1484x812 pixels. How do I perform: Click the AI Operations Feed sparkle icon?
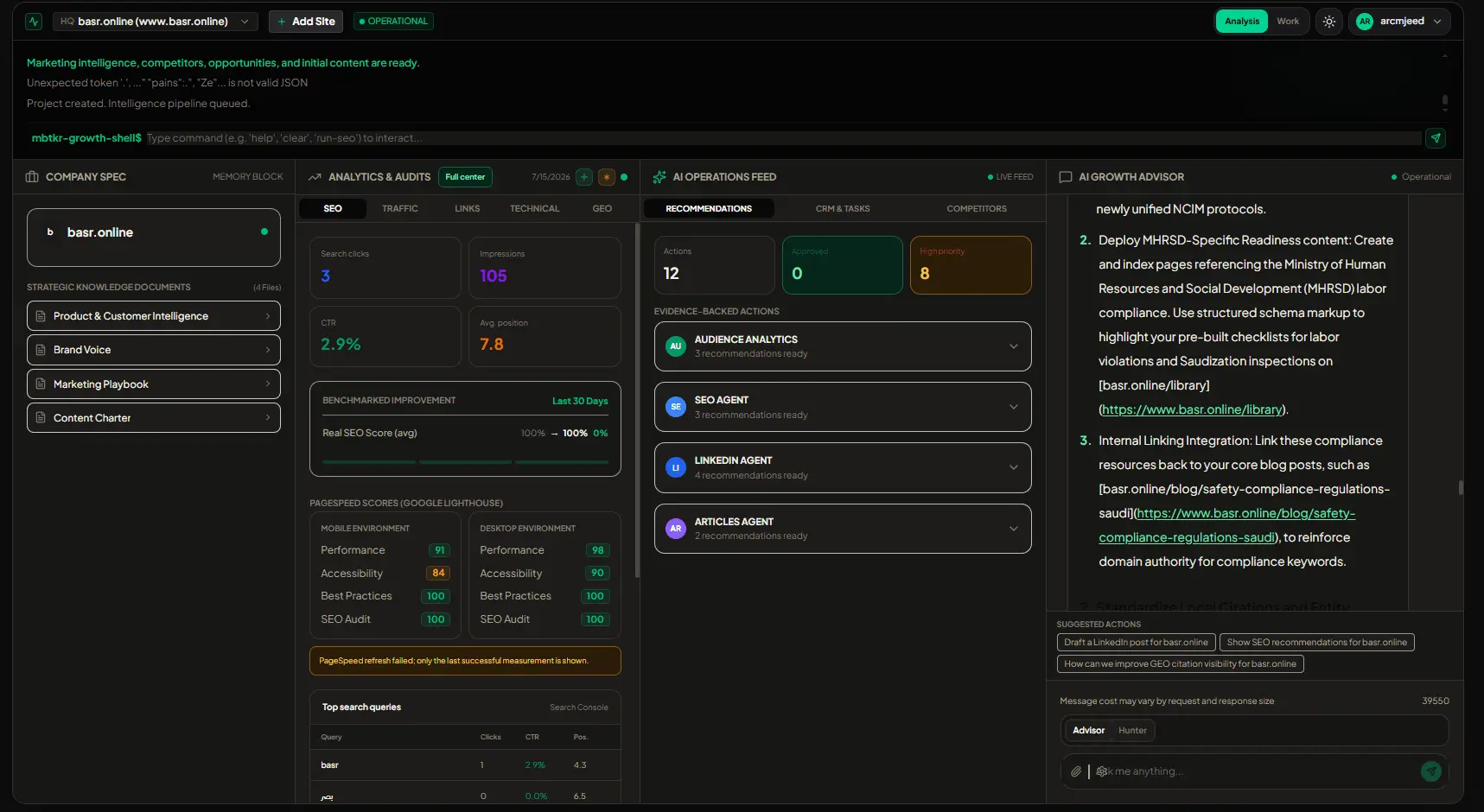(x=659, y=177)
